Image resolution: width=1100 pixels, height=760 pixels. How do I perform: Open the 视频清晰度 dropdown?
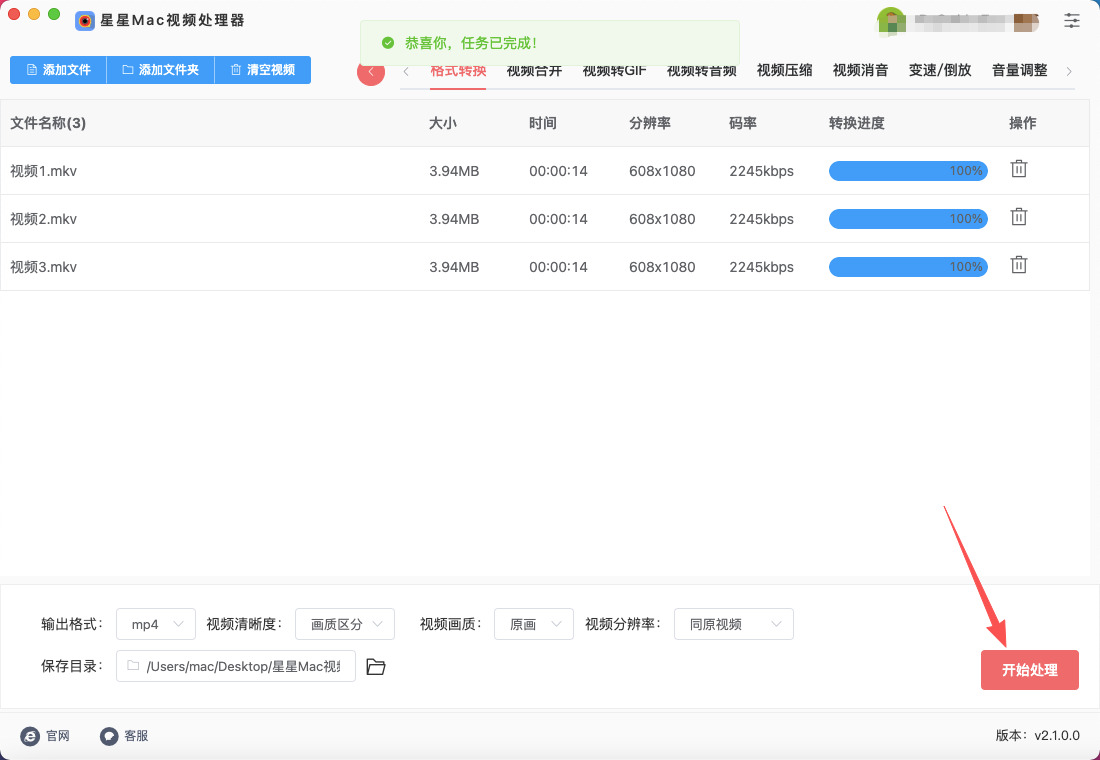(x=345, y=624)
